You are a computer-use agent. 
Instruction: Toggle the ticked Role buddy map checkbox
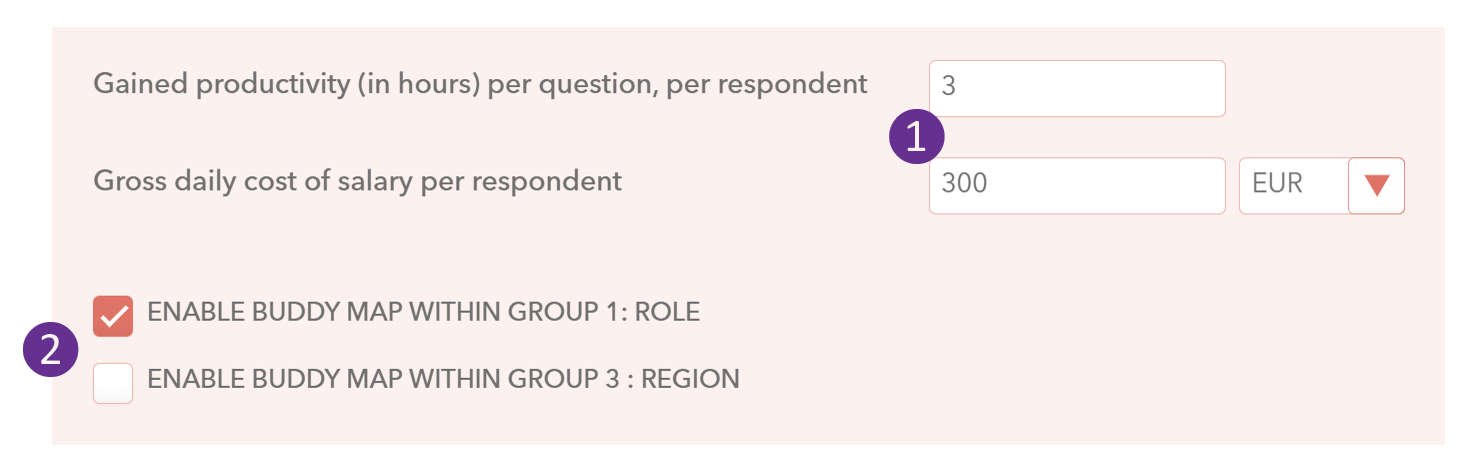[x=113, y=316]
